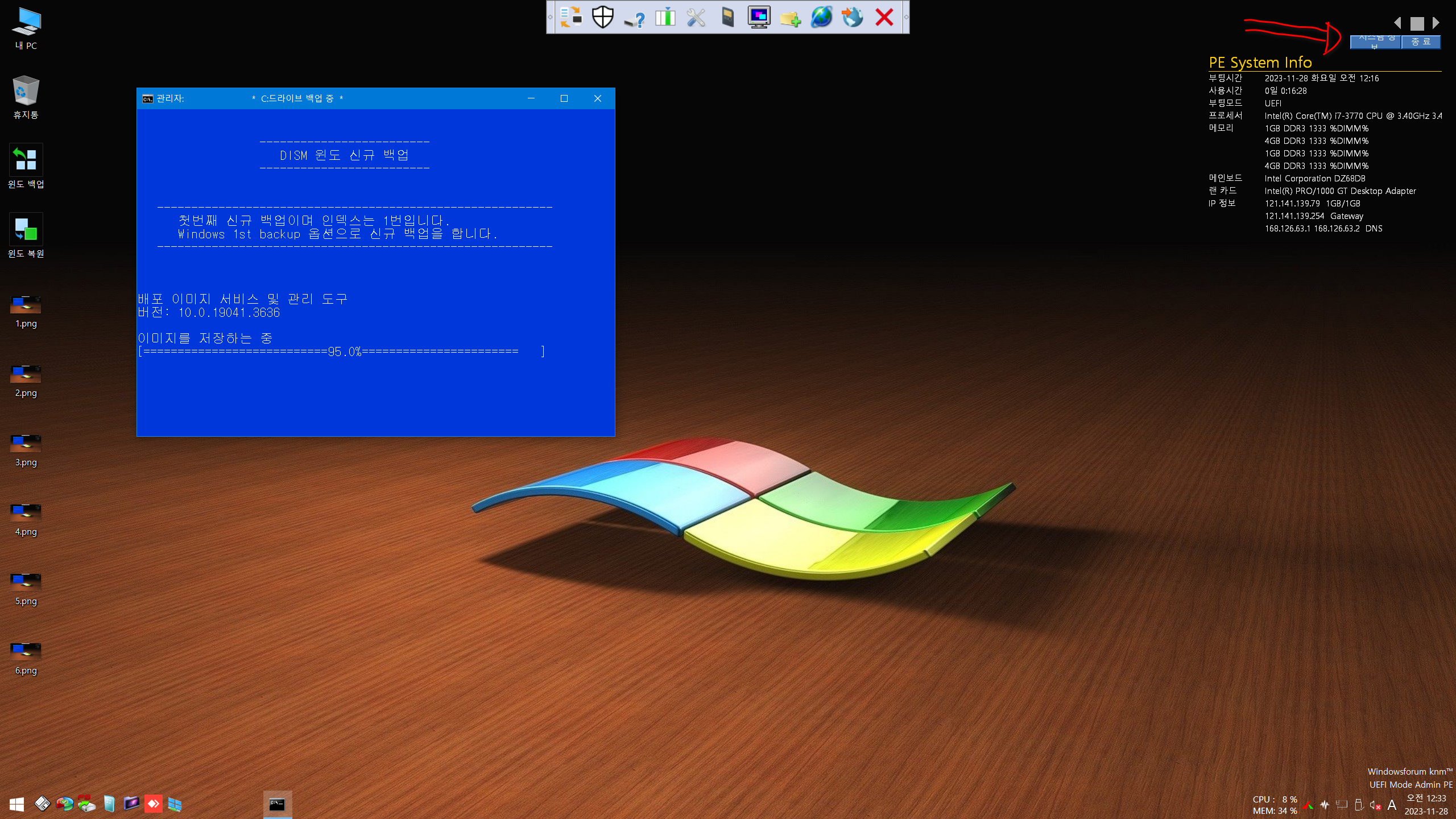Click the globe with orange arrow icon

853,17
